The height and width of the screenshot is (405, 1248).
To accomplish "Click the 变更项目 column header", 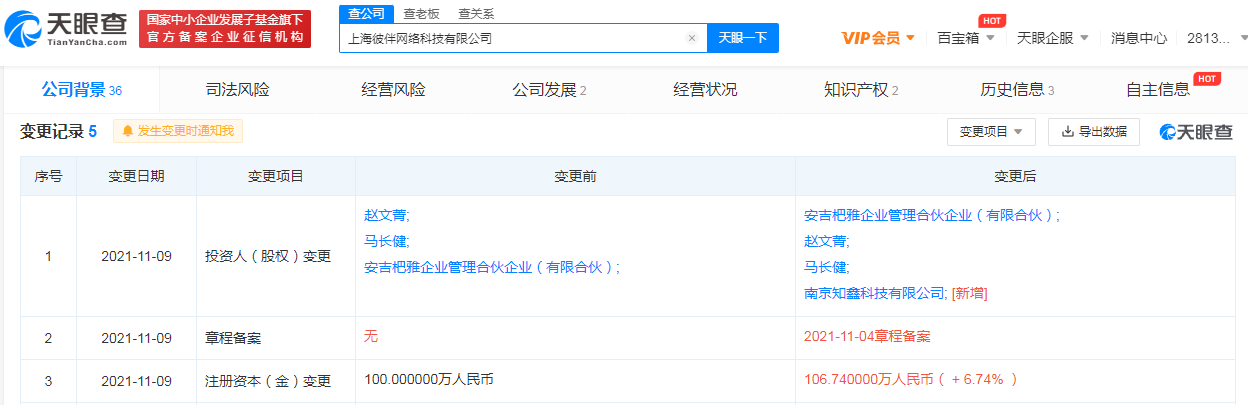I will 276,176.
